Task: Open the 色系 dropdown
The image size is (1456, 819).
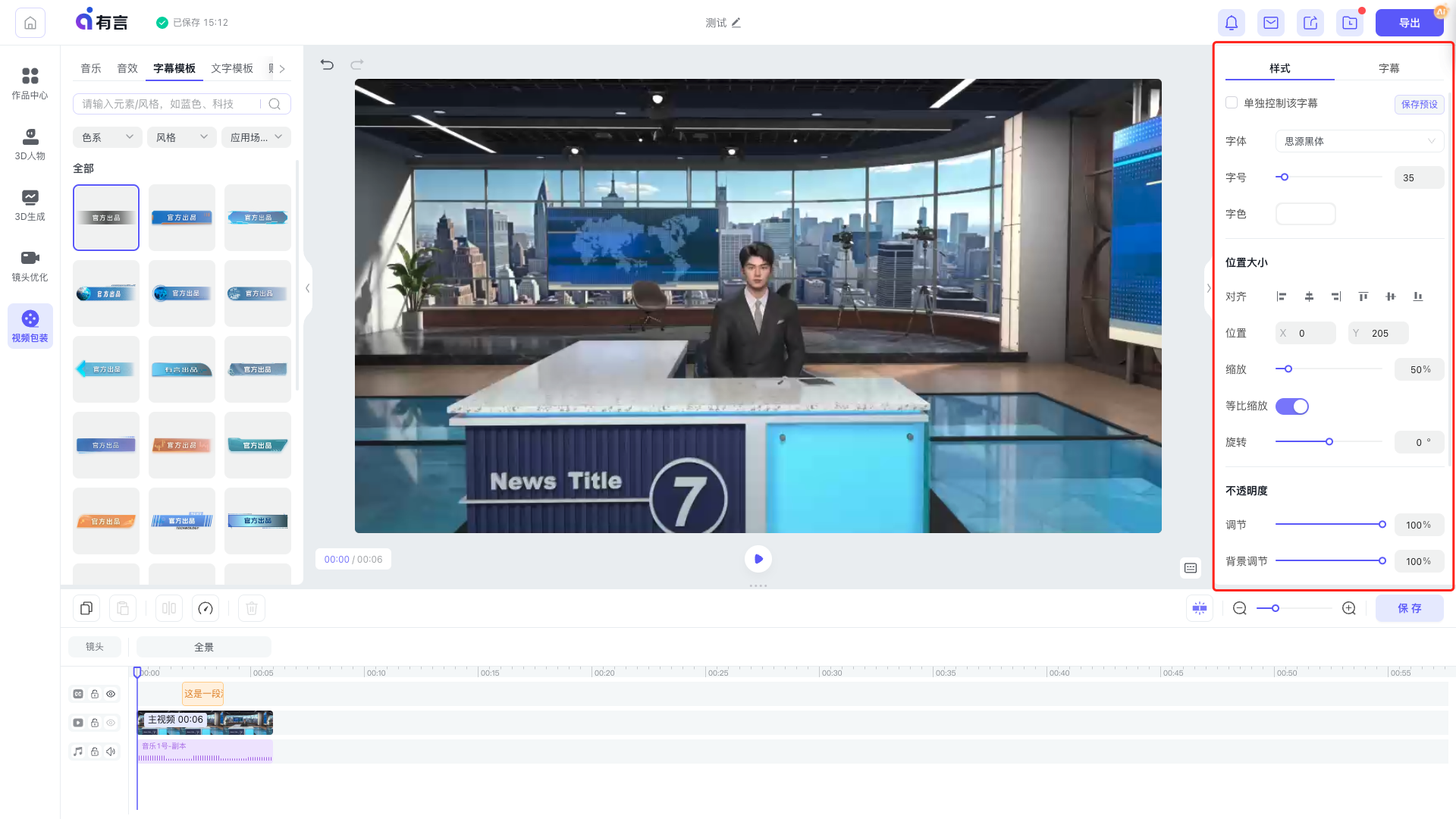Action: (107, 137)
